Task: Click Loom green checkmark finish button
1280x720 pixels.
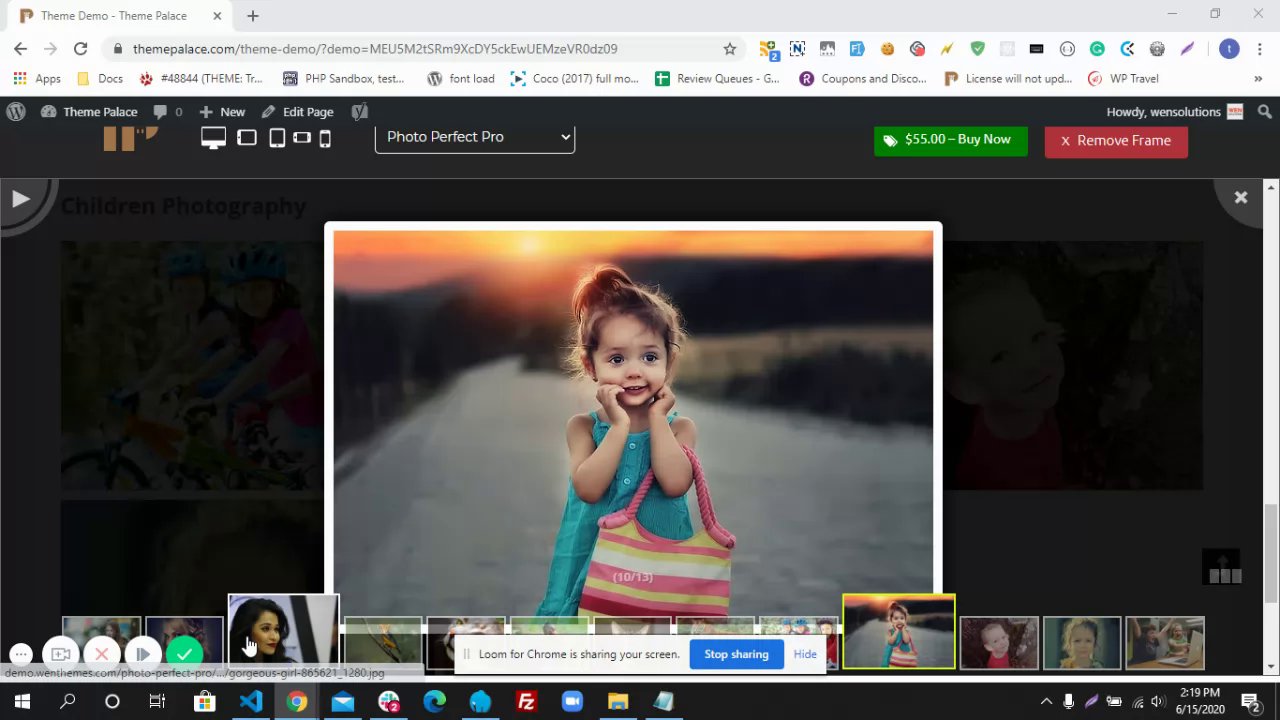Action: [184, 654]
